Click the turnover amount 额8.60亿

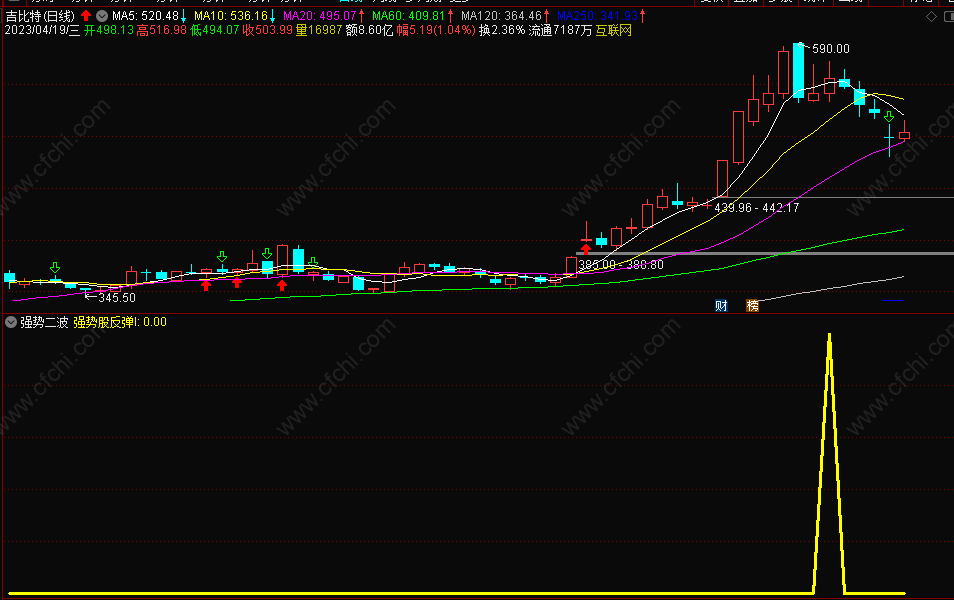coord(369,30)
